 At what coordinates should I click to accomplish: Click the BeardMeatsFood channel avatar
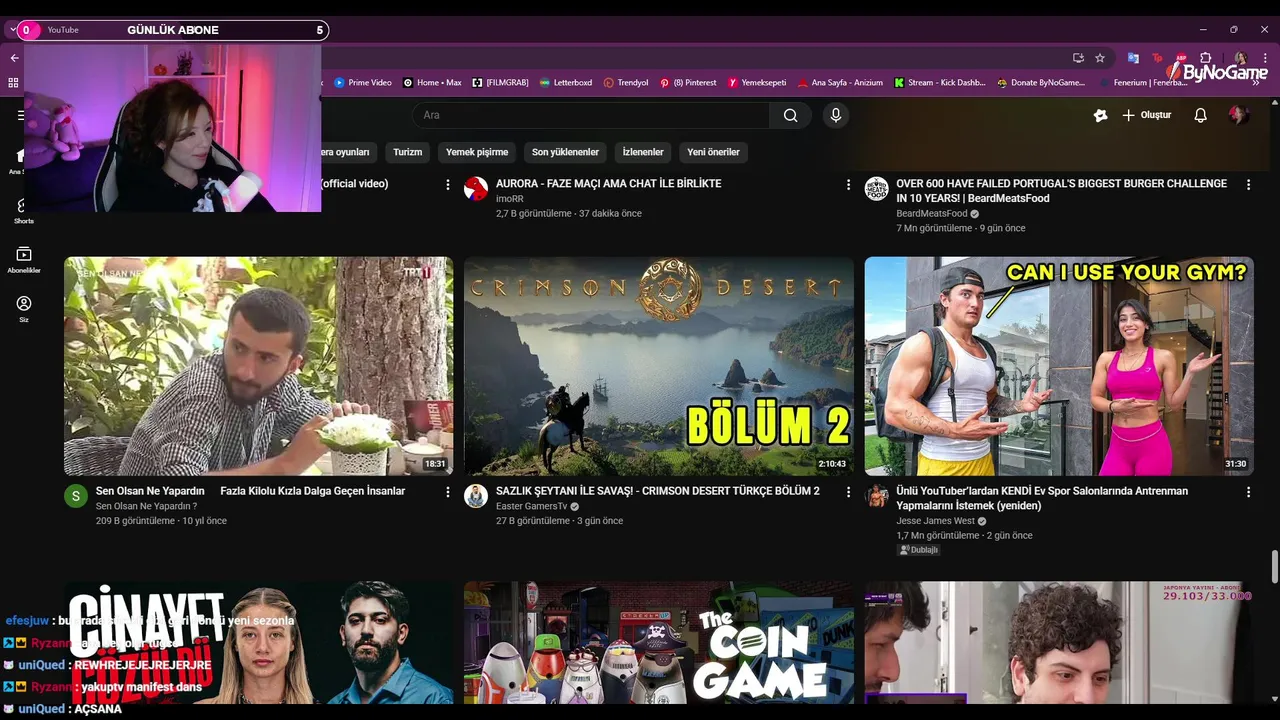point(876,189)
